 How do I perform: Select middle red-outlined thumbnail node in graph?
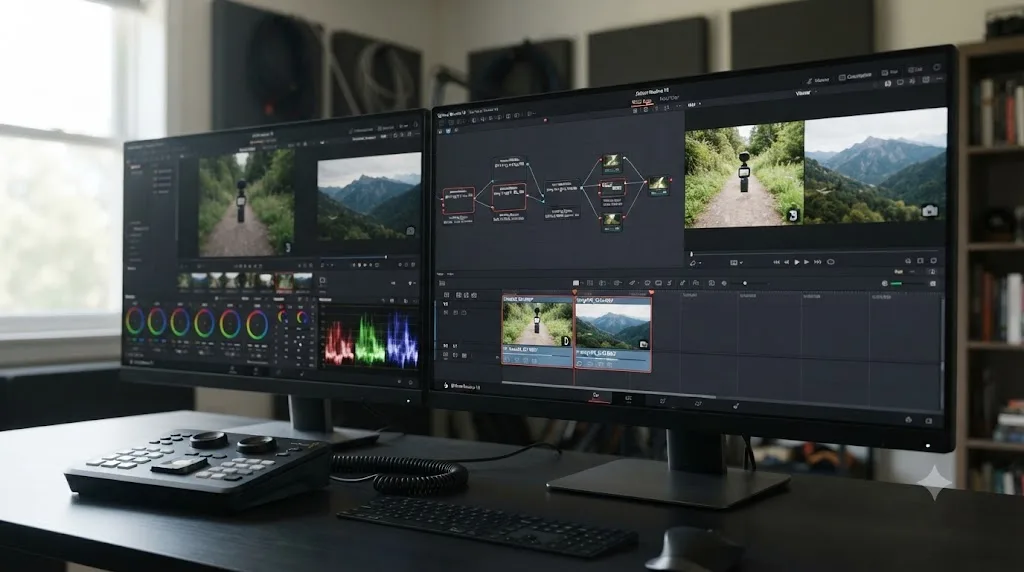click(x=612, y=189)
